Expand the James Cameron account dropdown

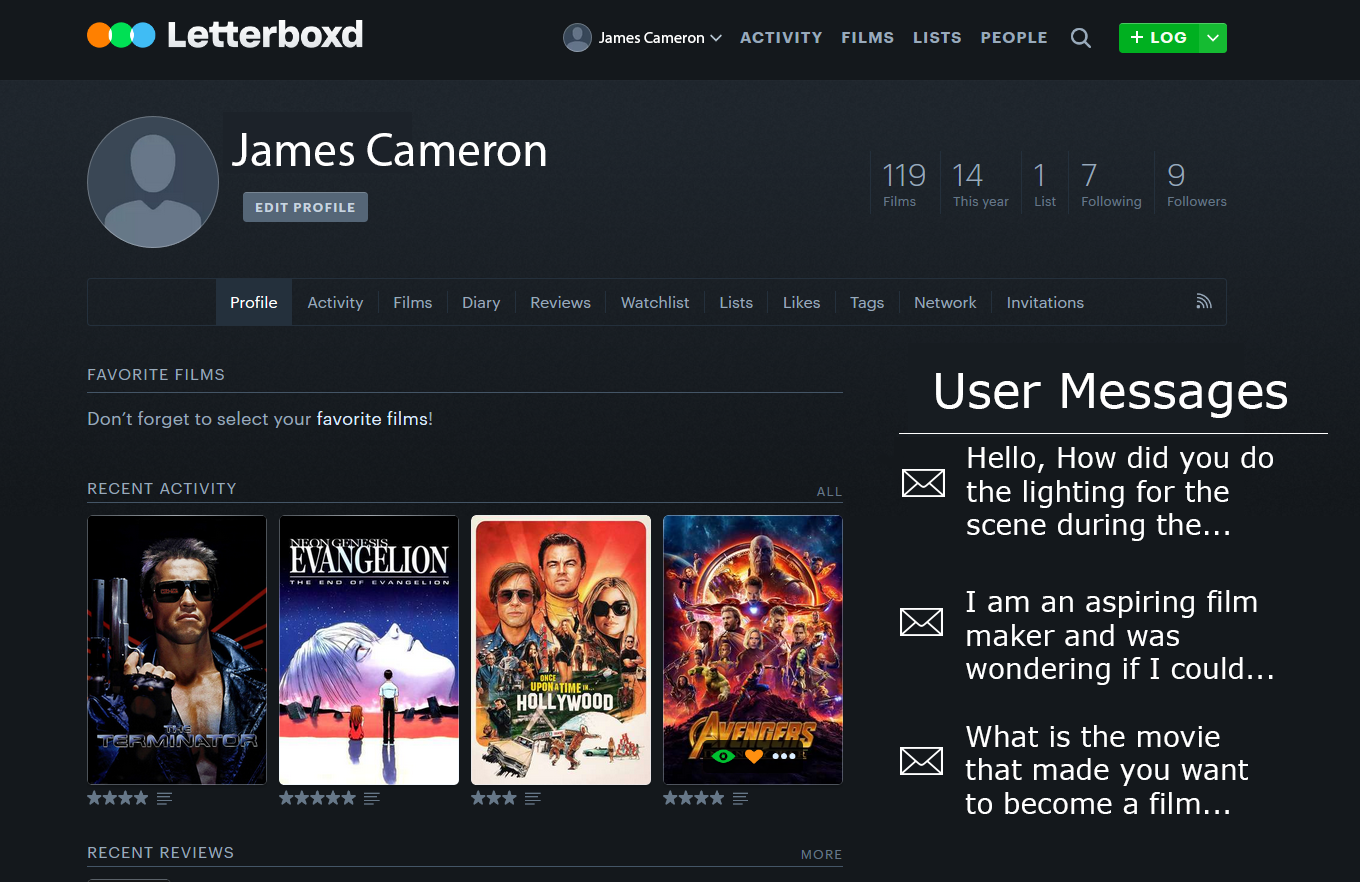point(716,37)
